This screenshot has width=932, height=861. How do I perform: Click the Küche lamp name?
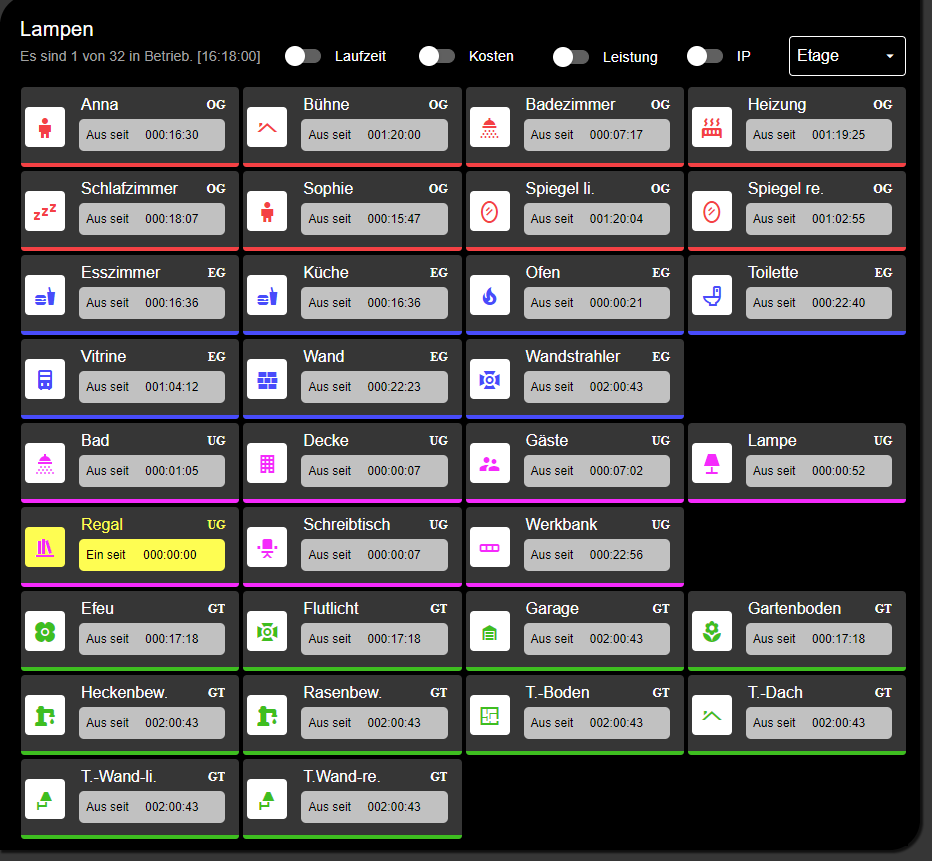[x=326, y=272]
